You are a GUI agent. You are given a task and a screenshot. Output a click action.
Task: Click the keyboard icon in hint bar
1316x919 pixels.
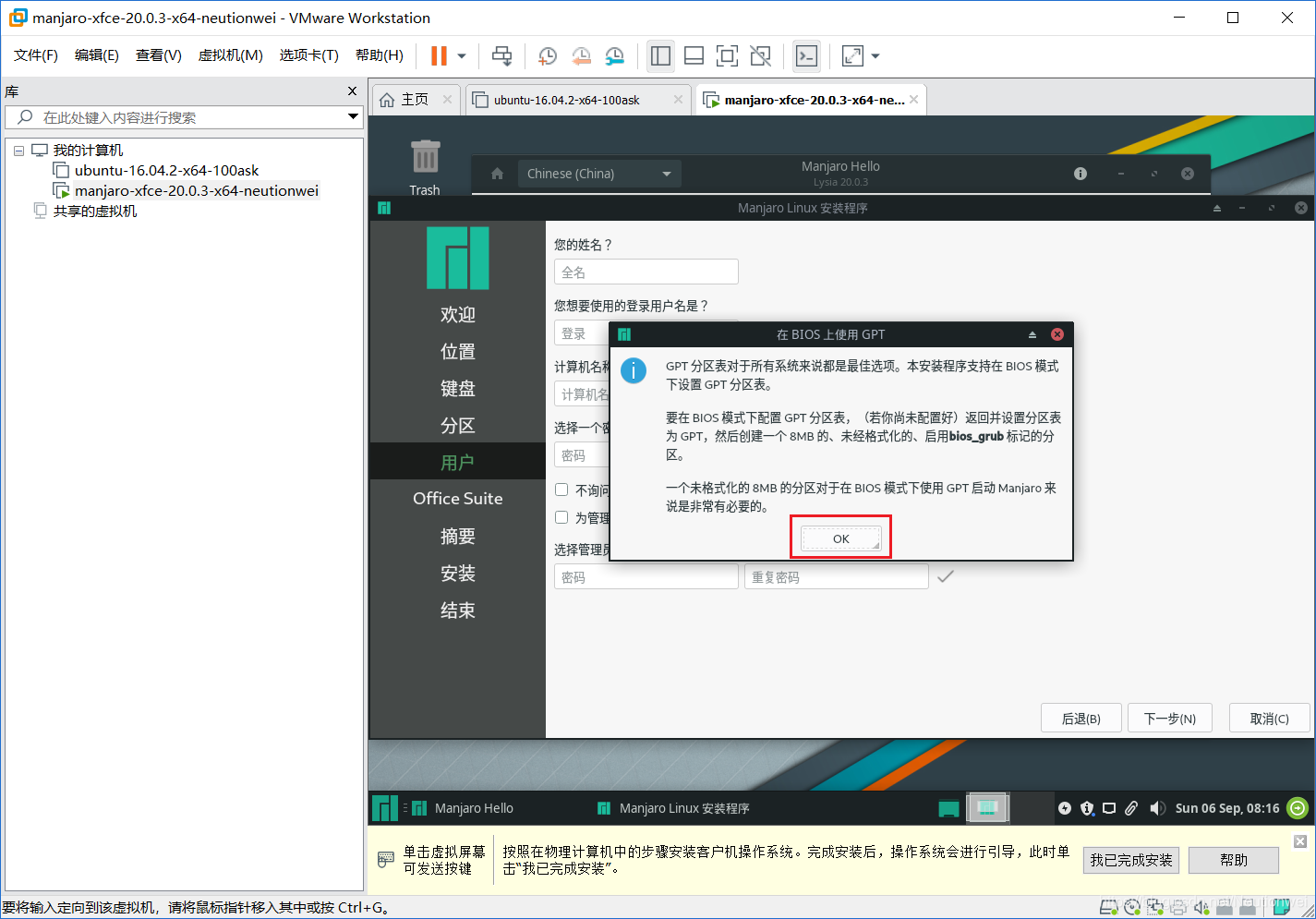click(x=386, y=860)
